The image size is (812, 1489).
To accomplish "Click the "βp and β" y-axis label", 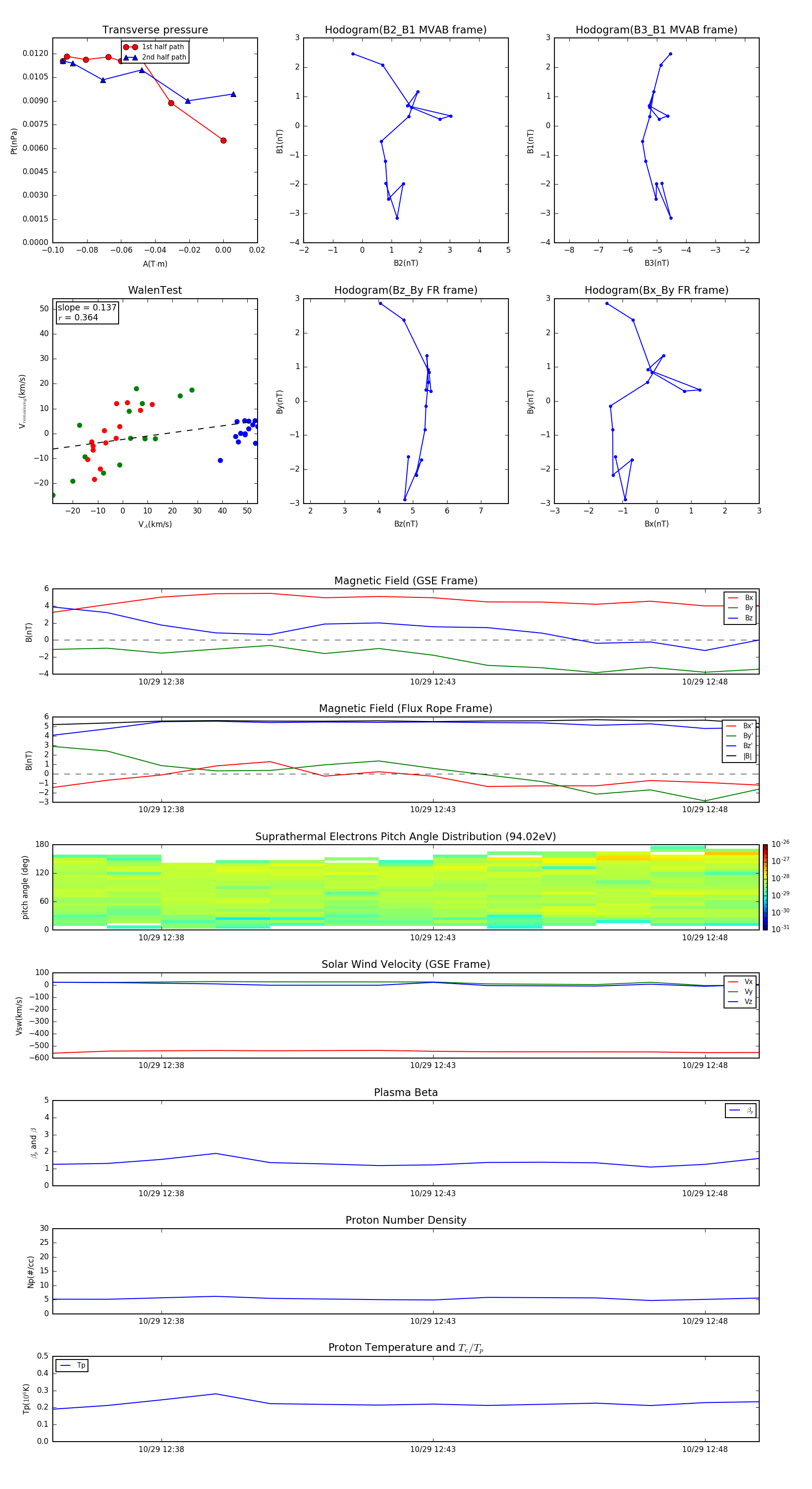I will (34, 1143).
